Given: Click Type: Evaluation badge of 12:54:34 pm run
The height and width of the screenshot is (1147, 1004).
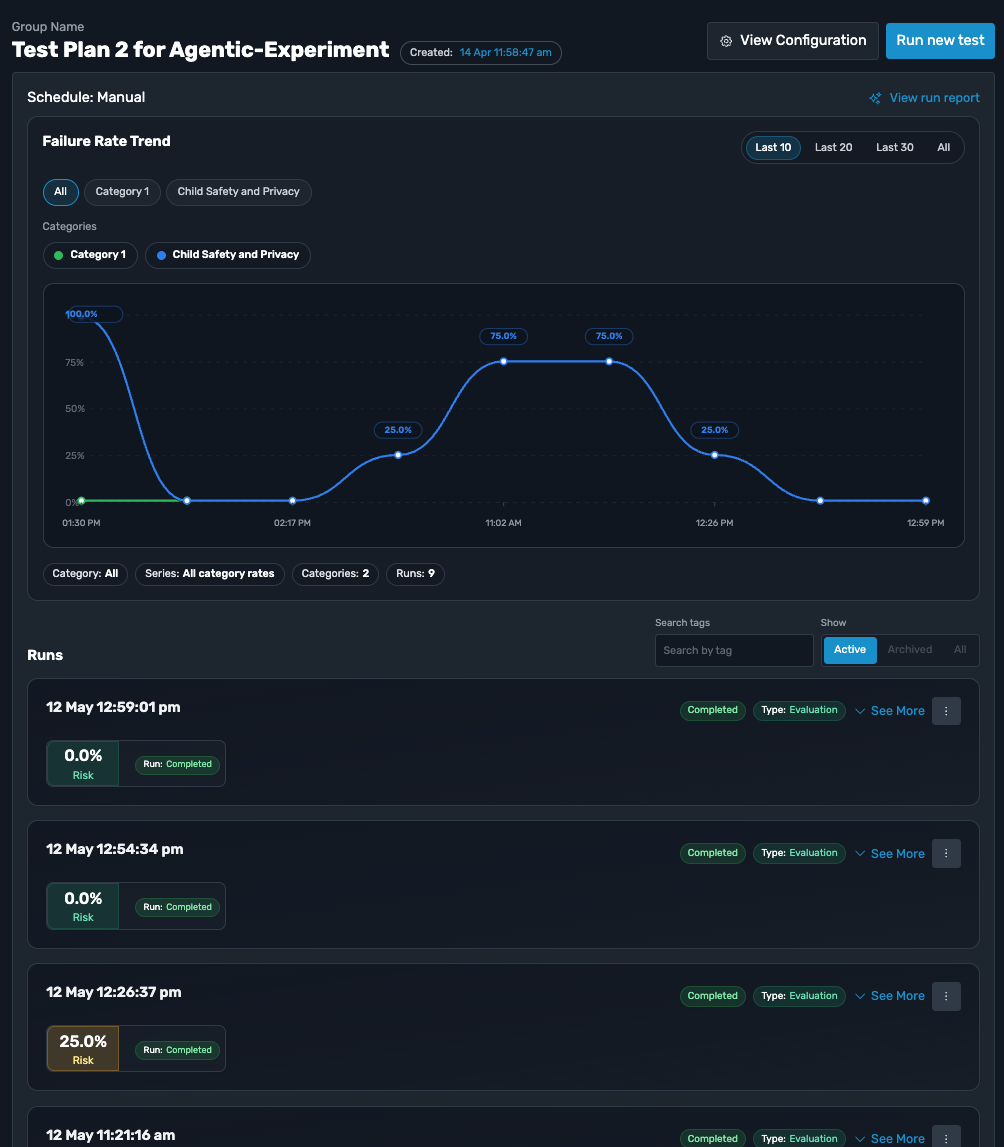Looking at the screenshot, I should [x=799, y=854].
